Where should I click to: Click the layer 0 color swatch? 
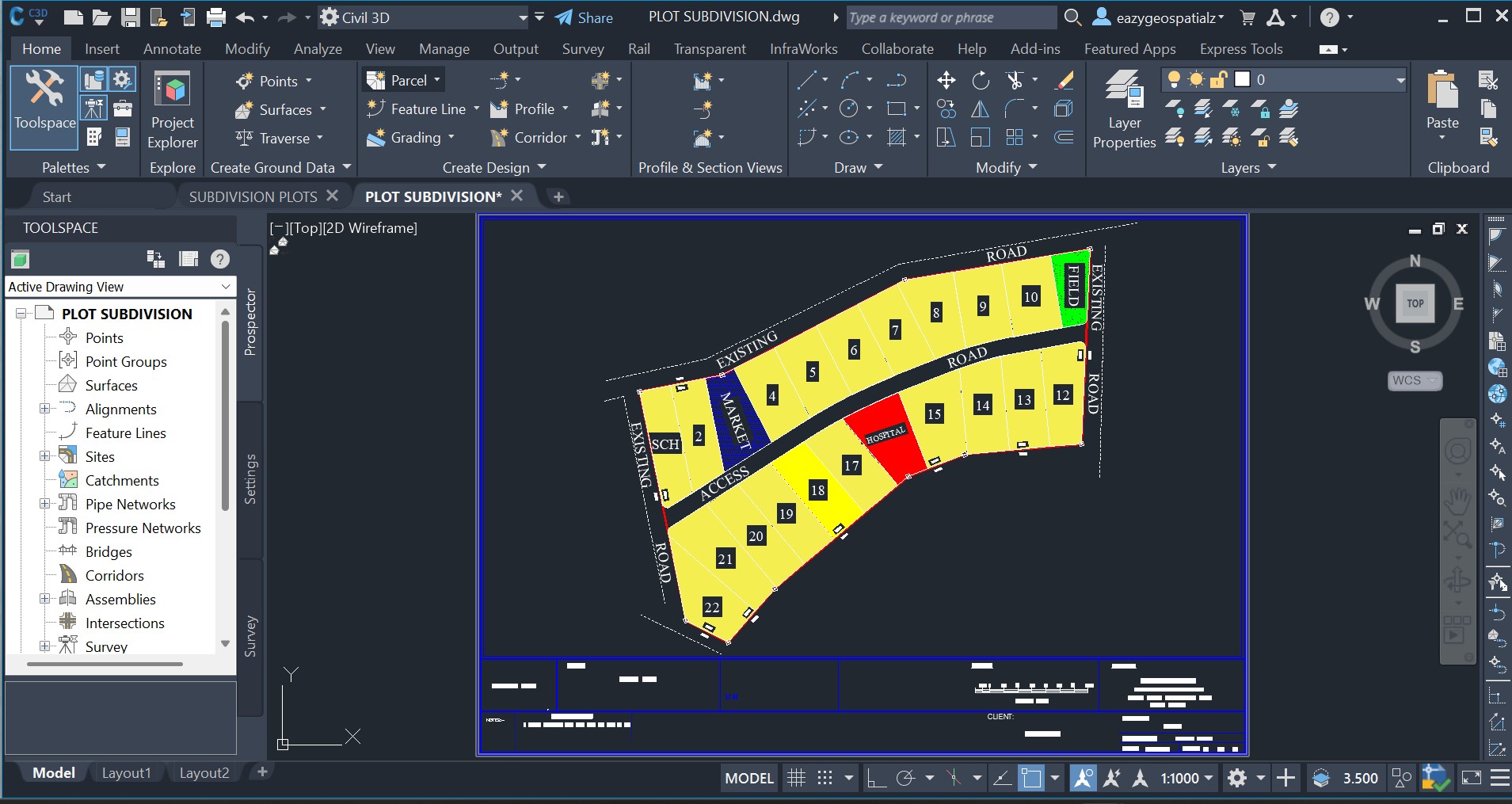click(1243, 79)
